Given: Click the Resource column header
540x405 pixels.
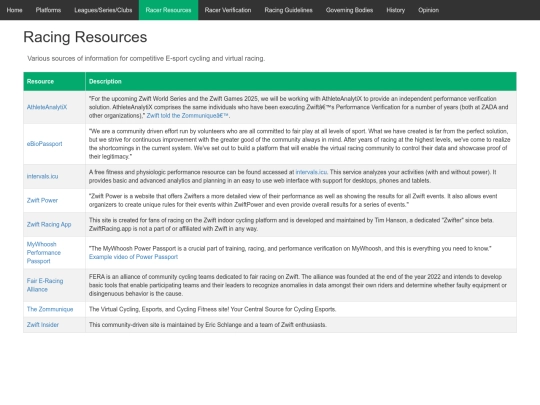Looking at the screenshot, I should (54, 82).
